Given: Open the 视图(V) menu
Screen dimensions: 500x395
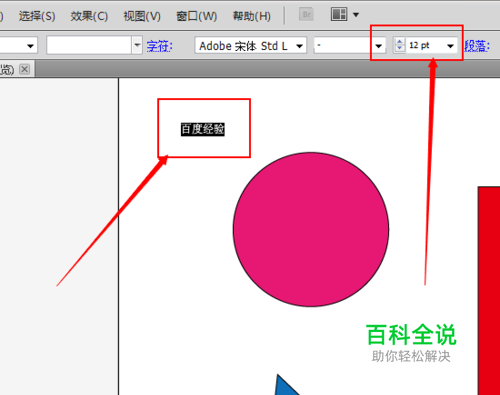Looking at the screenshot, I should click(x=142, y=16).
